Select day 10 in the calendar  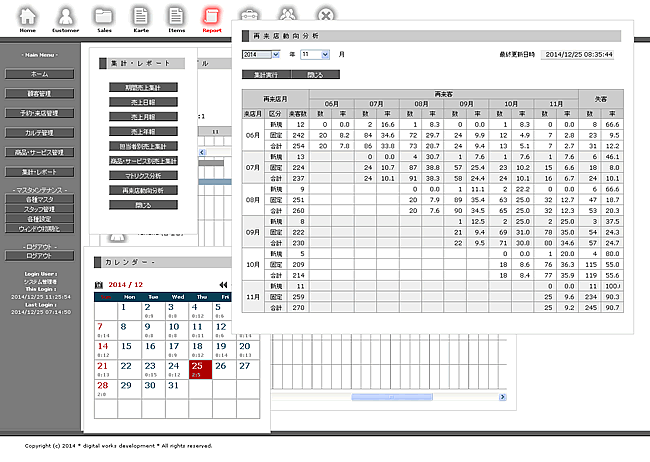(177, 330)
